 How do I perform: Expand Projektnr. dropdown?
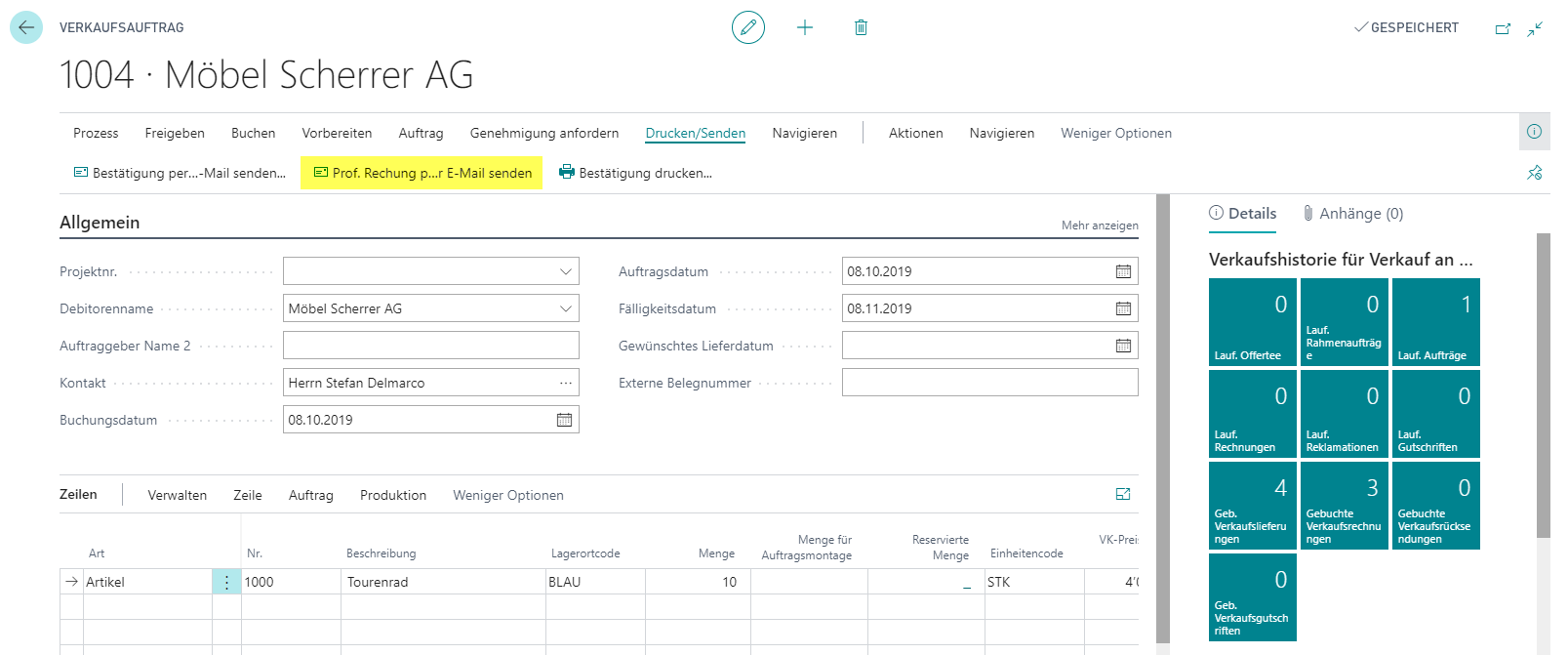coord(565,271)
